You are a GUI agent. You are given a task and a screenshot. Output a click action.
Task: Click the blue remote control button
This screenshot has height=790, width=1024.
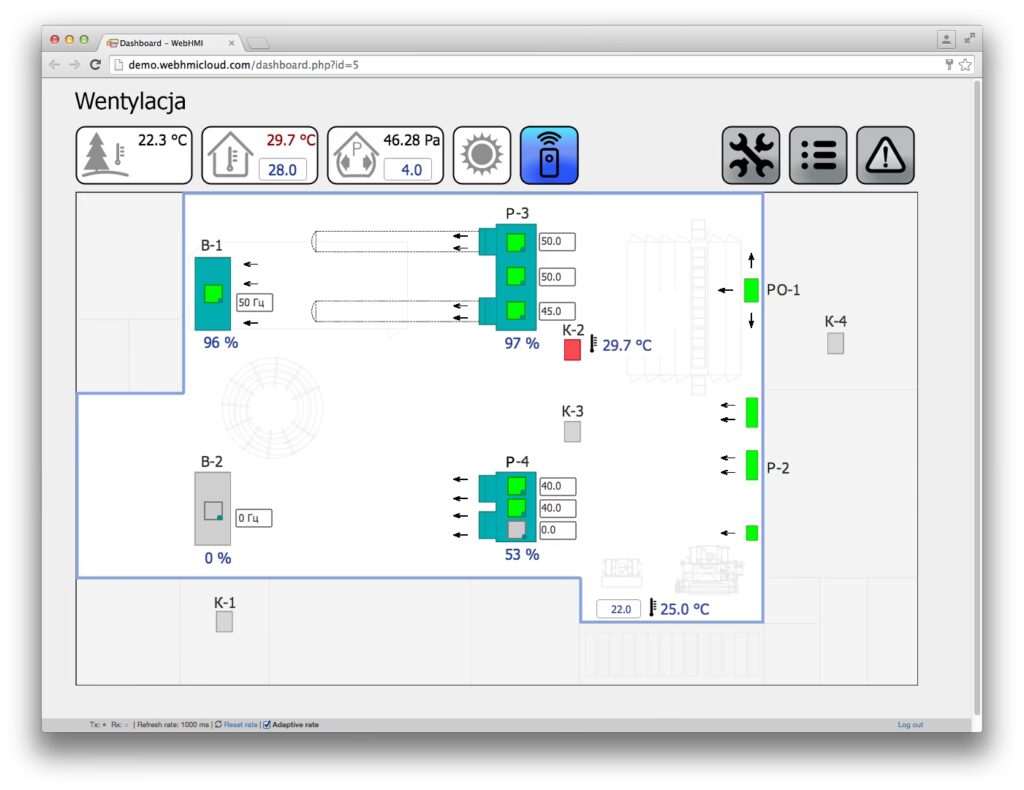(x=549, y=155)
